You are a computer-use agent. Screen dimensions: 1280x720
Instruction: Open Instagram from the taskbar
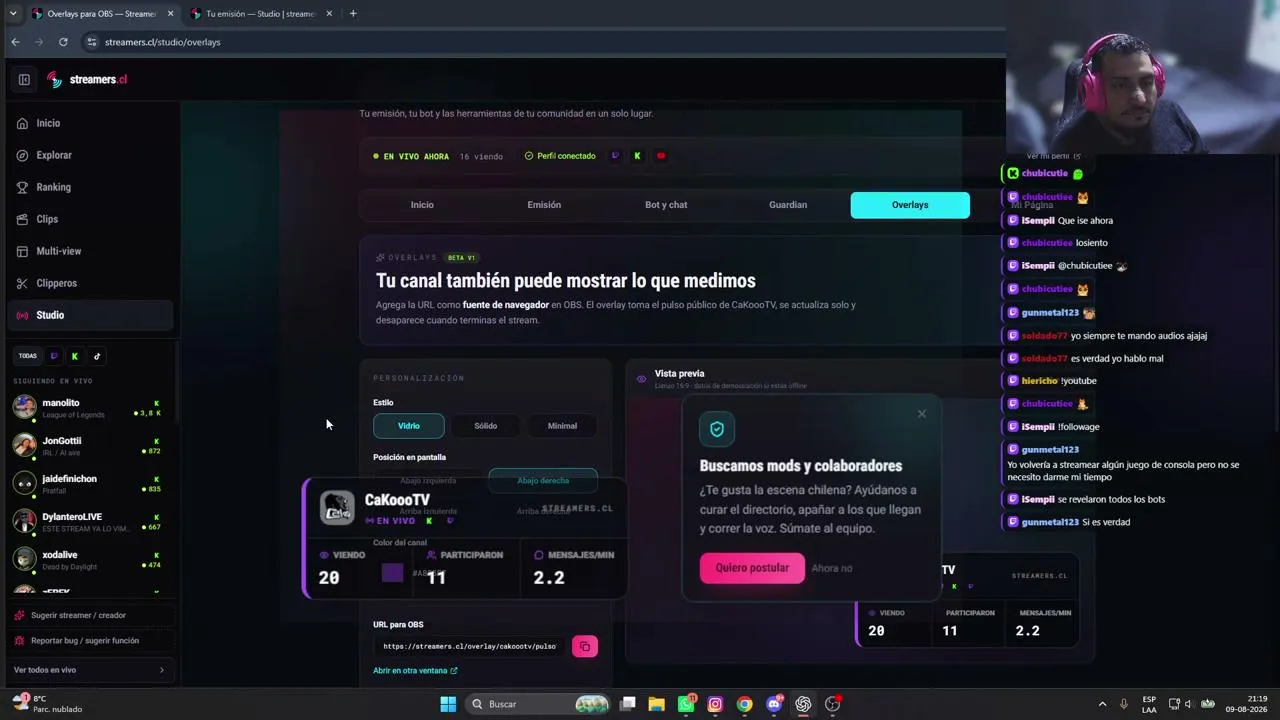click(715, 704)
